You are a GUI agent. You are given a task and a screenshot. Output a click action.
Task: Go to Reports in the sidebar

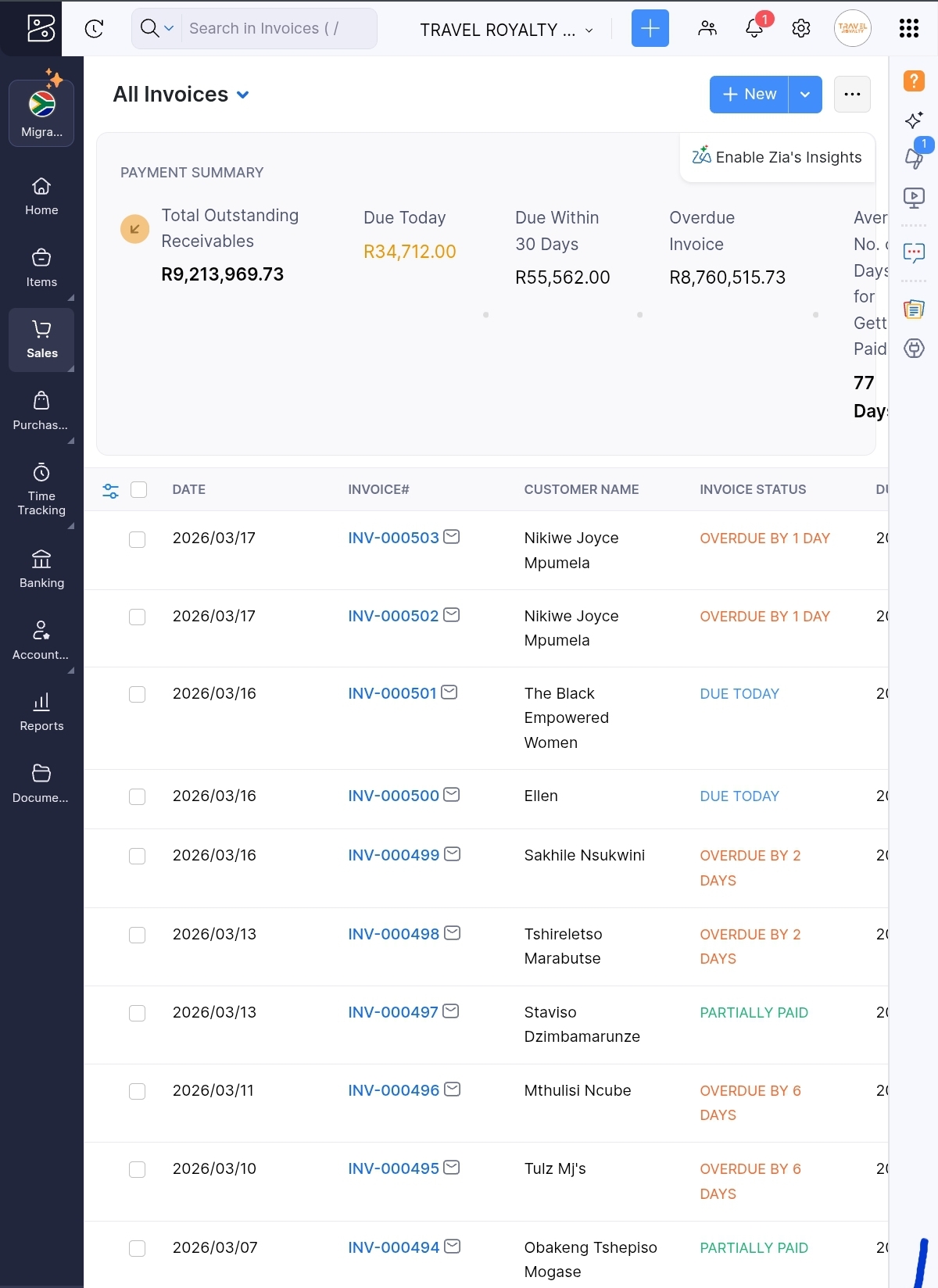coord(41,712)
